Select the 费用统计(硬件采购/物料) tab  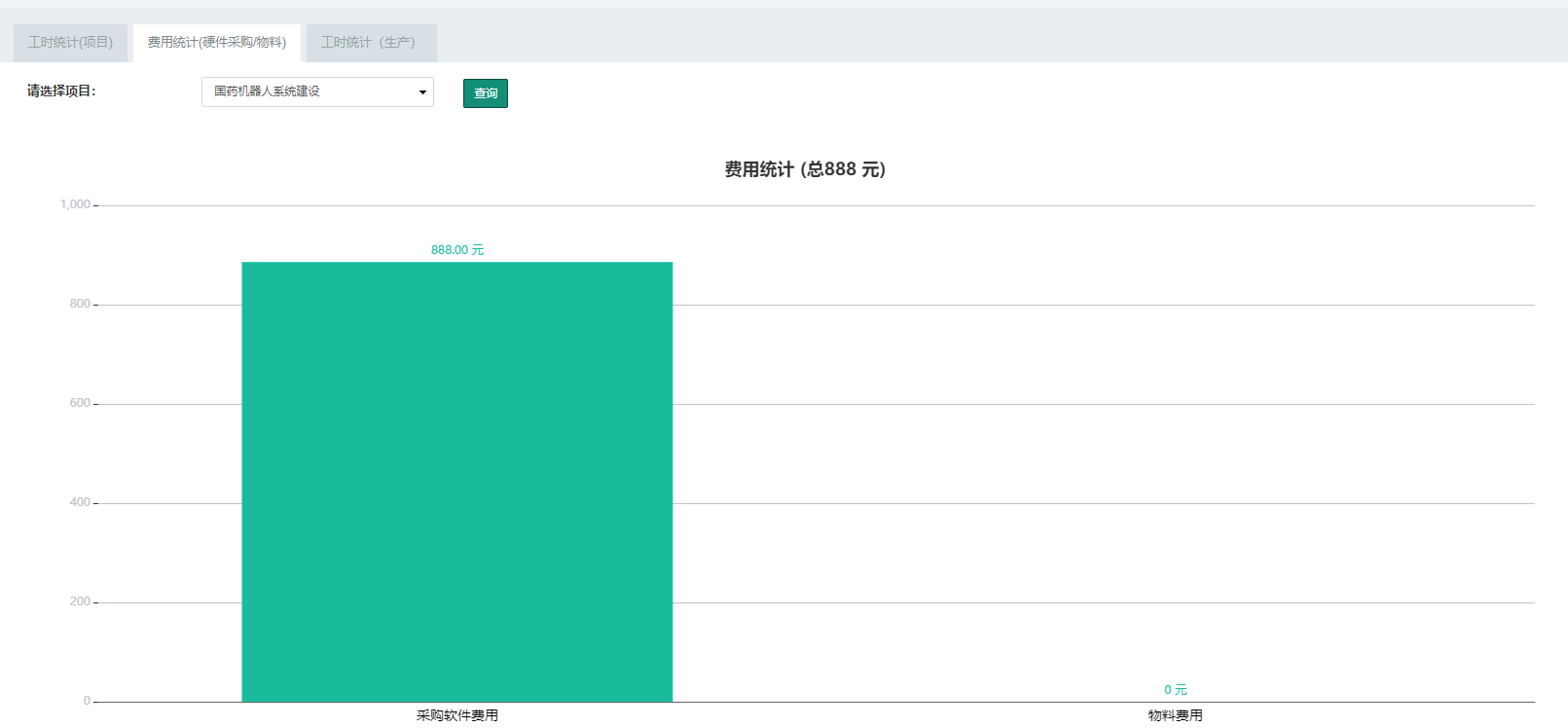(x=217, y=43)
